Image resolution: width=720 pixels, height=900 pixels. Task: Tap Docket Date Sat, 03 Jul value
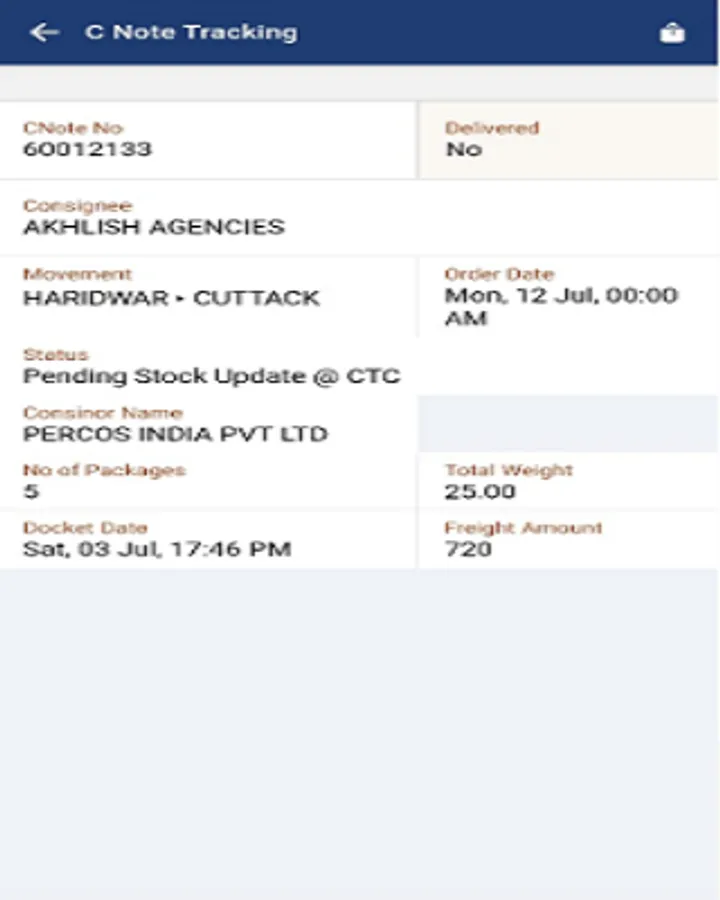[x=157, y=549]
